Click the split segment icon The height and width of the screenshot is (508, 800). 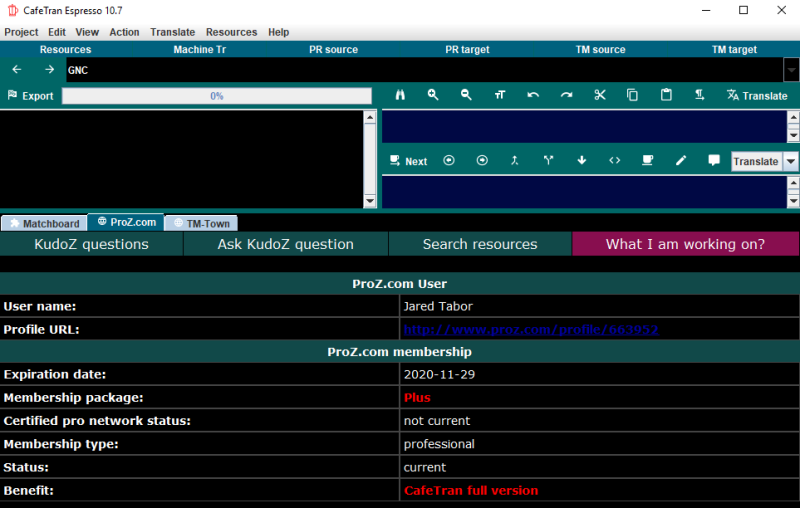tap(548, 161)
